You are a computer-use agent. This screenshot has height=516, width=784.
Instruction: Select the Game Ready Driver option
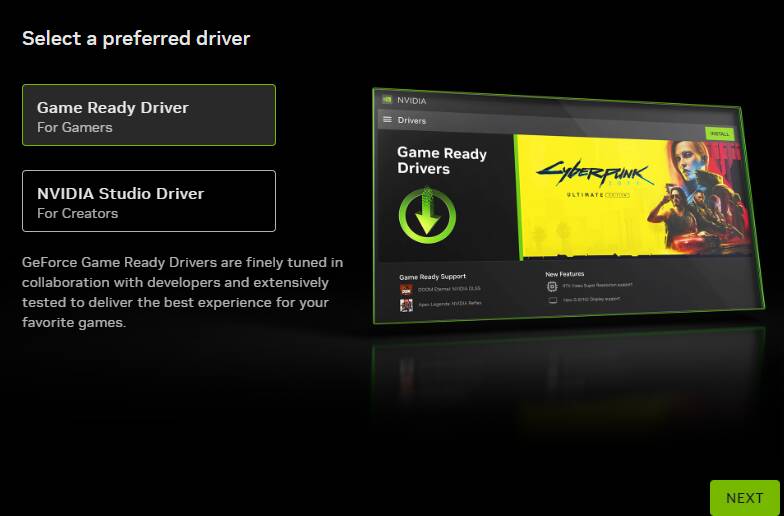click(148, 115)
